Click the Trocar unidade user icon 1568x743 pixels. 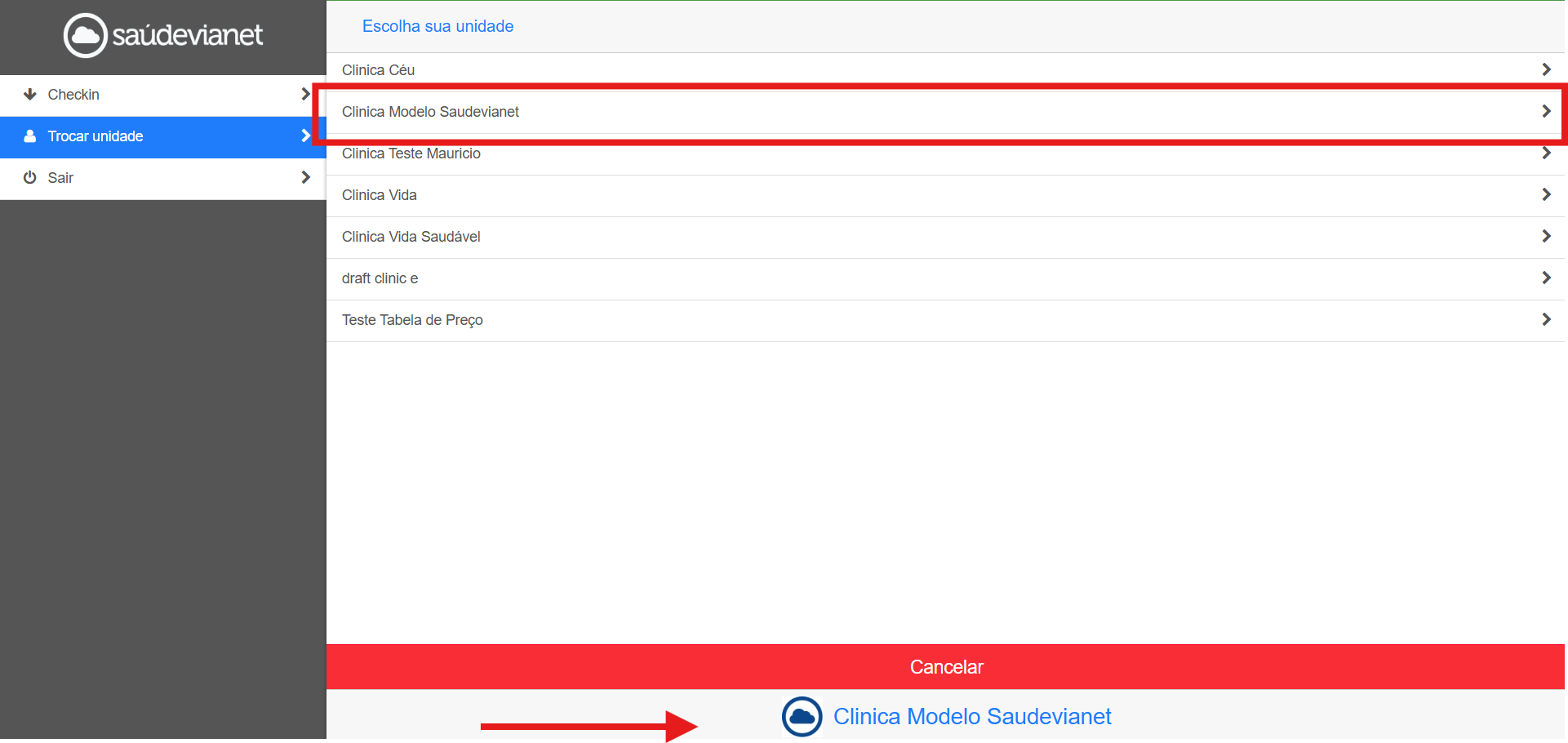tap(30, 136)
